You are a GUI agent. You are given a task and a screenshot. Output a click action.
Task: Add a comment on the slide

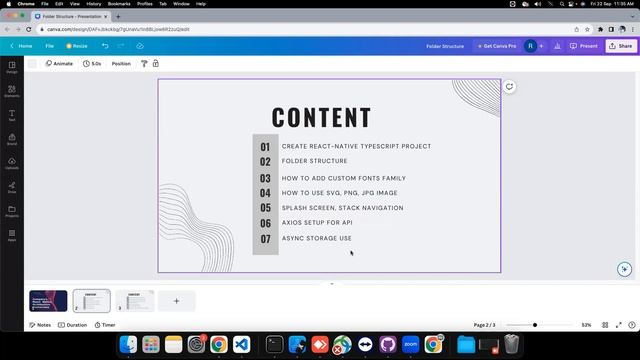tap(509, 87)
